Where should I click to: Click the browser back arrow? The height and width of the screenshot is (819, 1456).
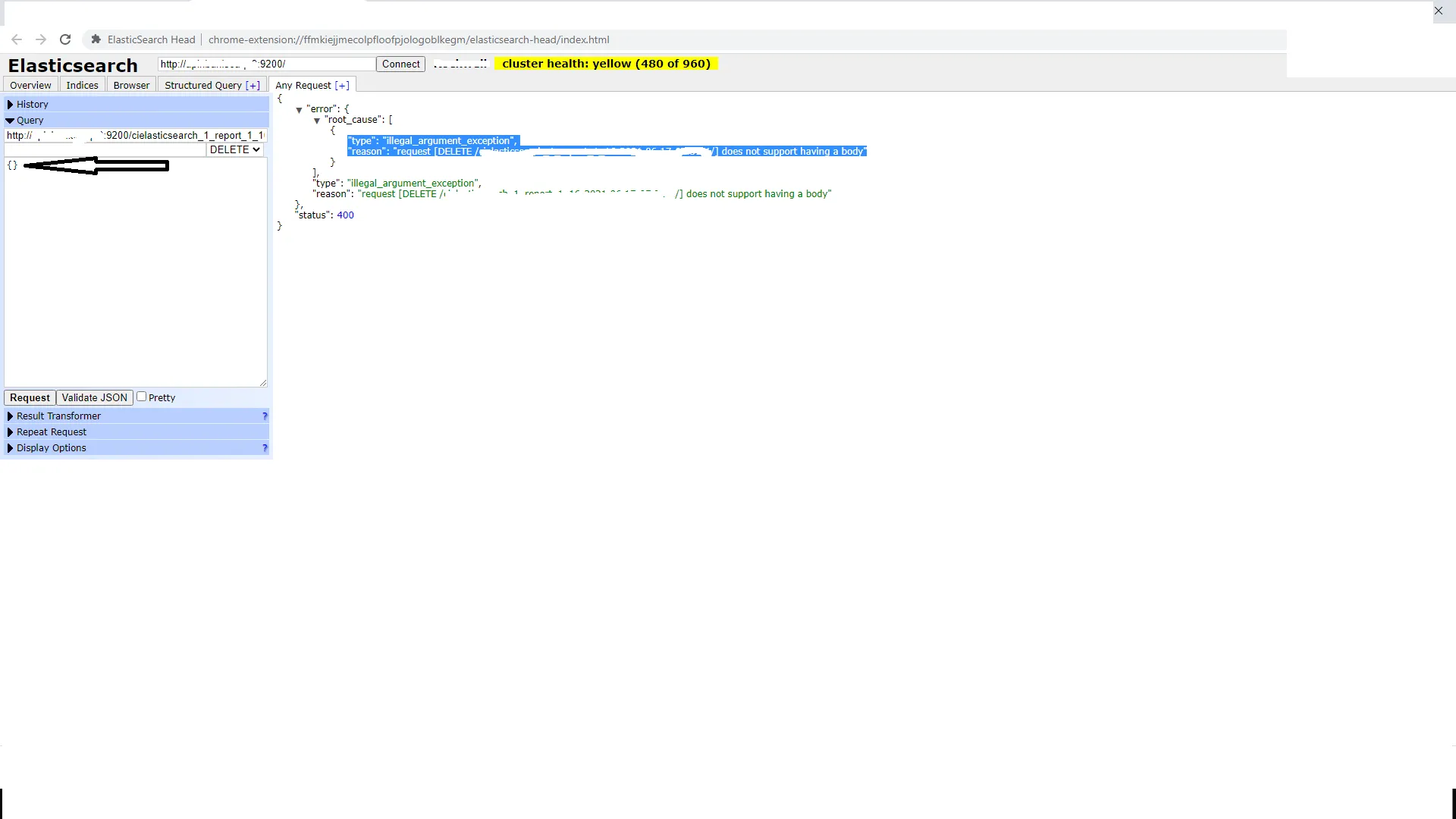(x=17, y=39)
